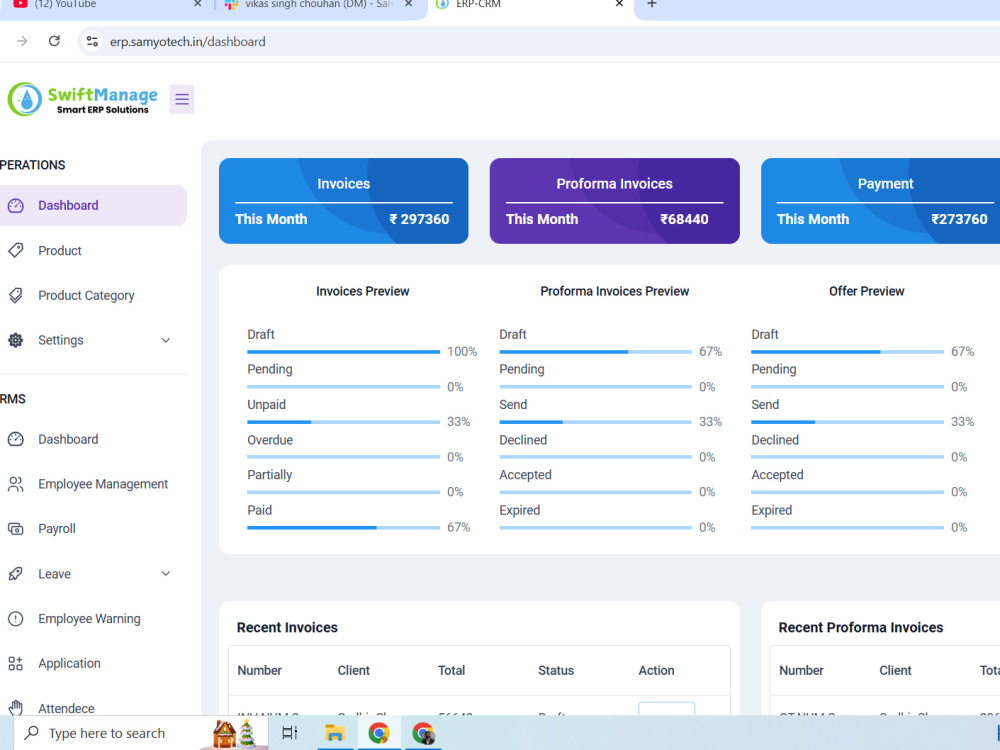Click the Operations Dashboard gauge icon

[16, 205]
